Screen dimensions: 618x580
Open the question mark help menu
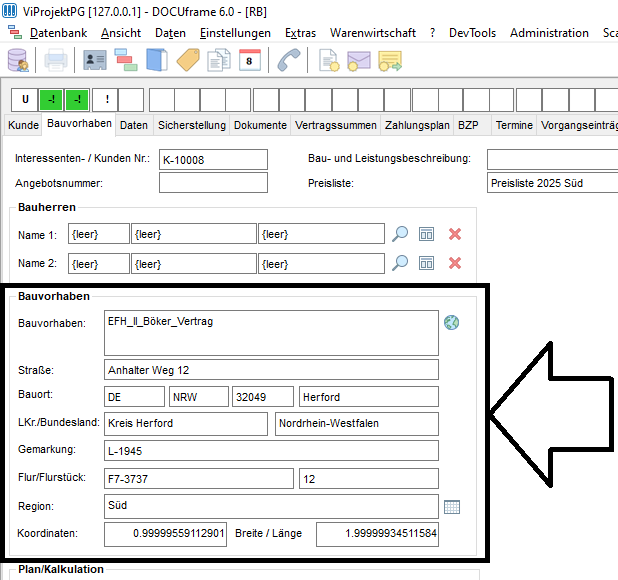[432, 33]
